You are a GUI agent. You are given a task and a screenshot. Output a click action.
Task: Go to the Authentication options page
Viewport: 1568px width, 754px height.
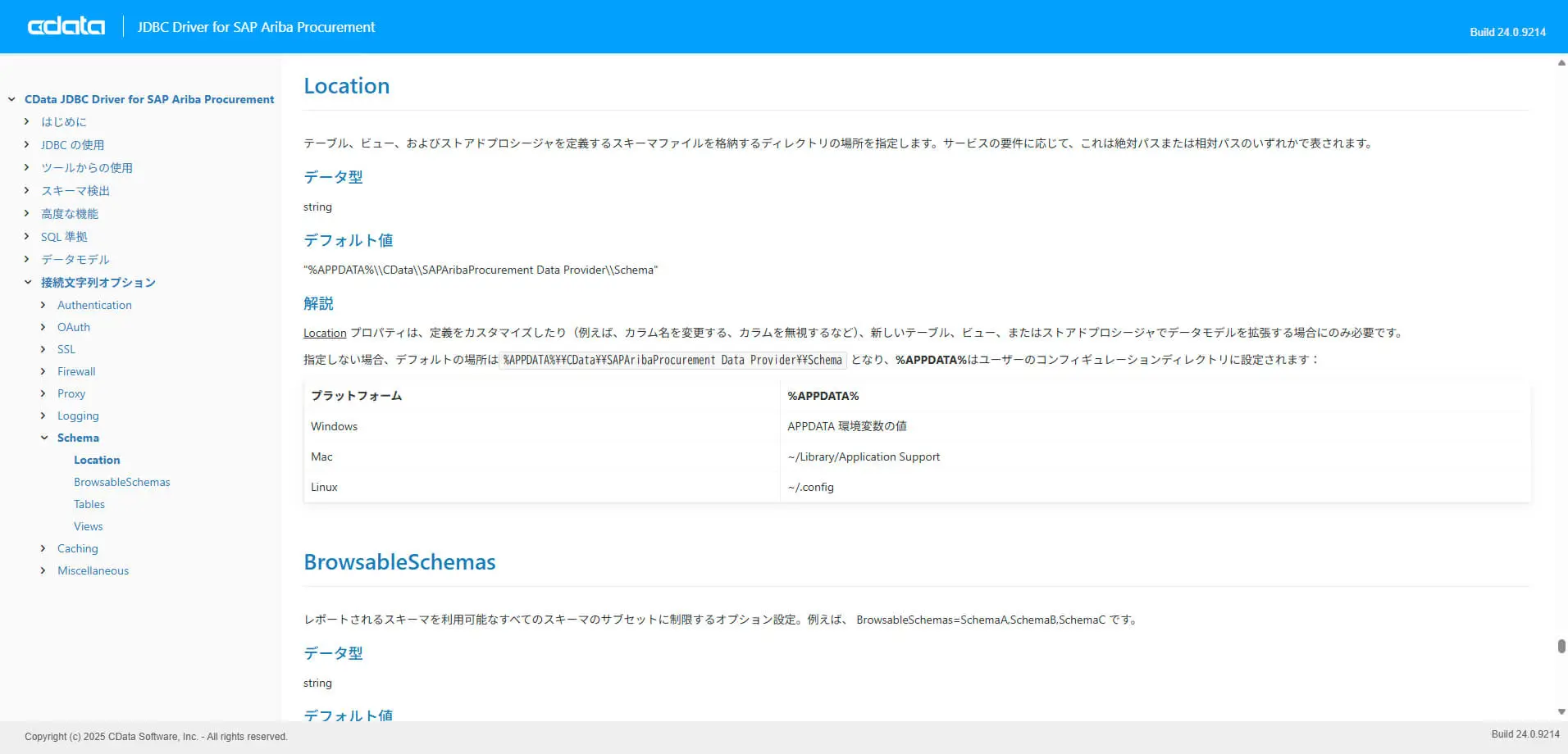tap(94, 305)
